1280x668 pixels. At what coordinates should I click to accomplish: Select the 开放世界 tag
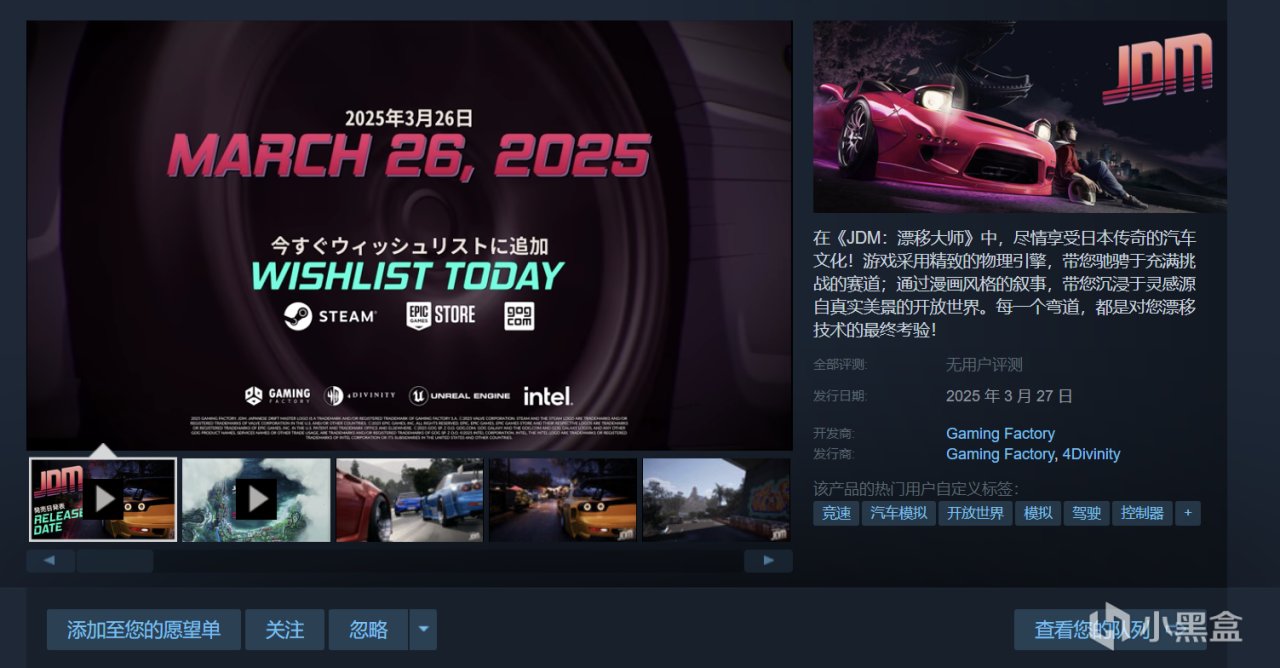[975, 513]
